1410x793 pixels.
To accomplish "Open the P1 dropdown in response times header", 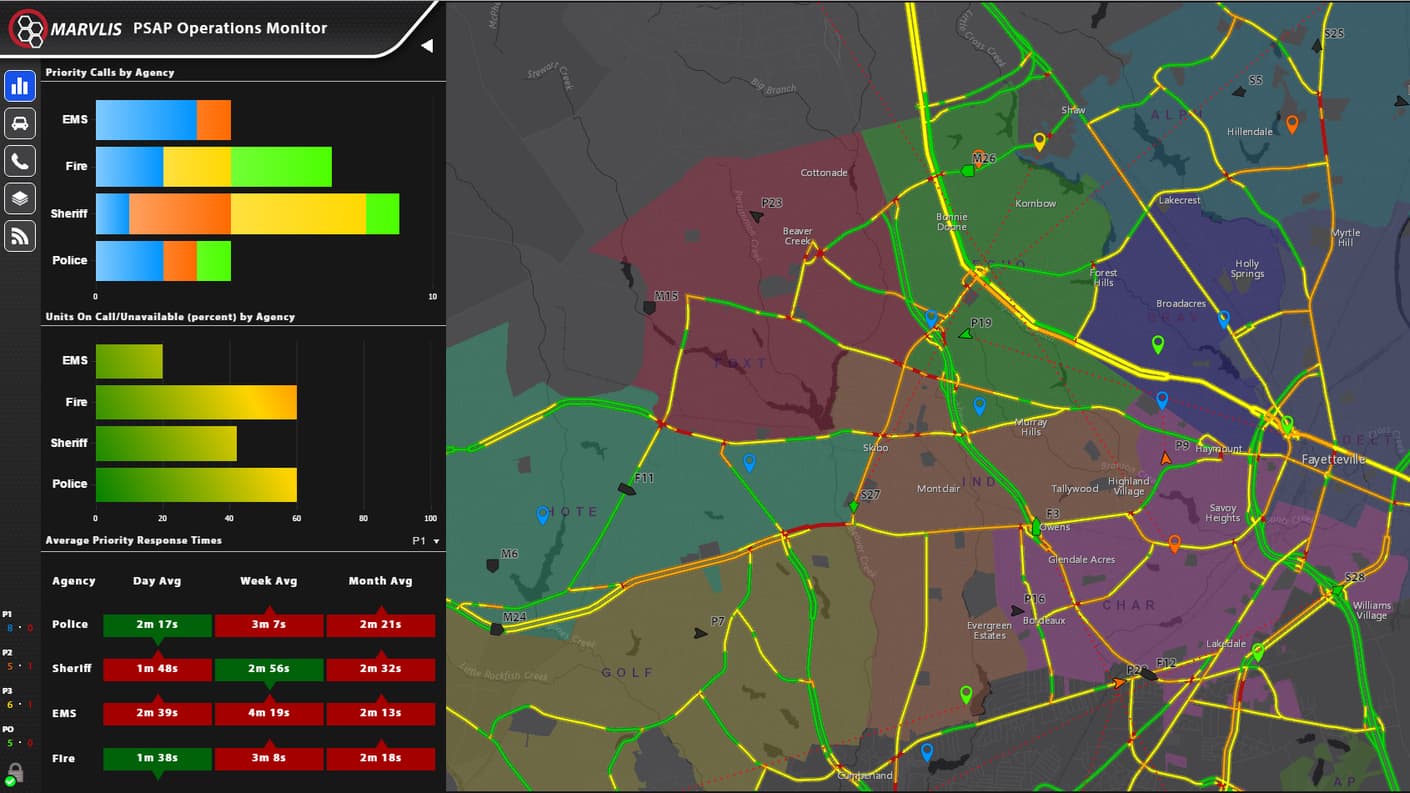I will (x=422, y=540).
